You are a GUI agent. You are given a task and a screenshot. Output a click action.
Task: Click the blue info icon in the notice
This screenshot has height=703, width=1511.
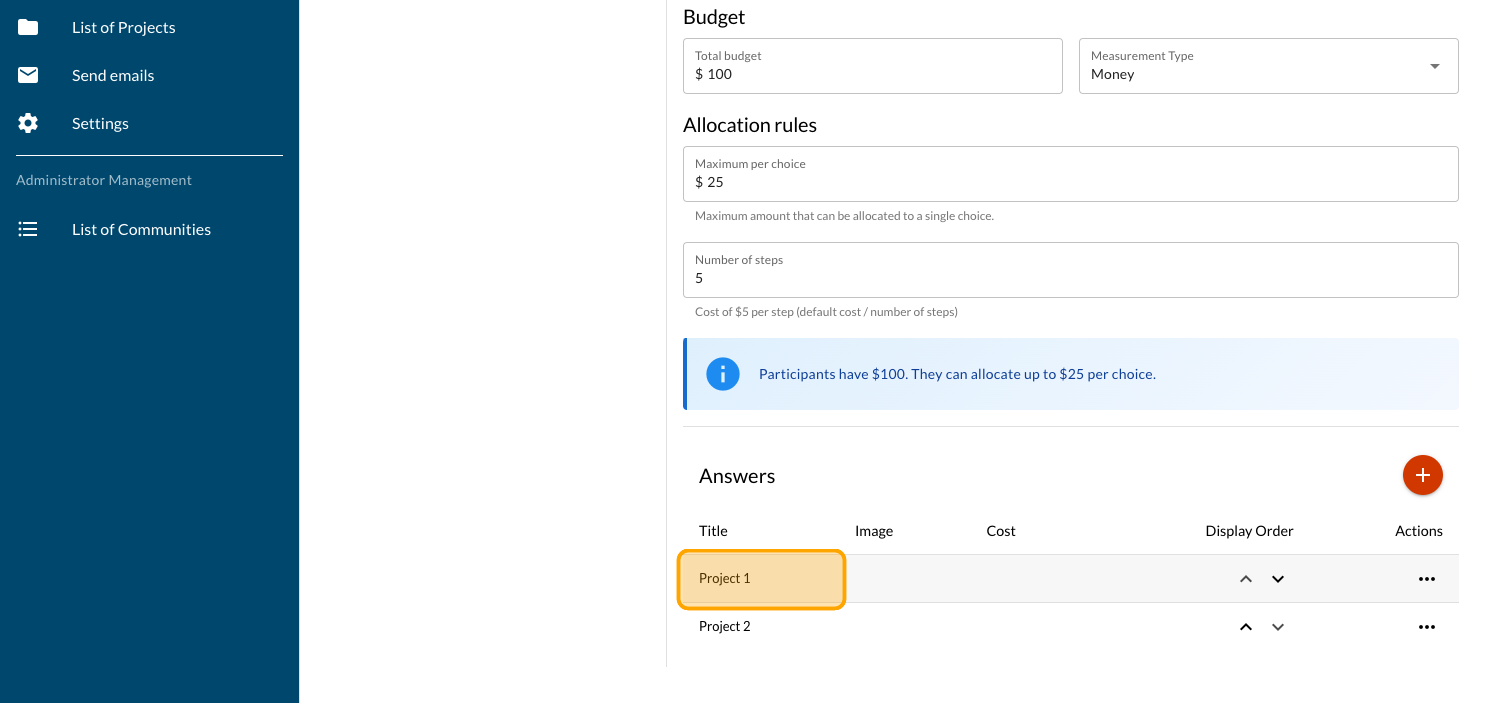[722, 374]
